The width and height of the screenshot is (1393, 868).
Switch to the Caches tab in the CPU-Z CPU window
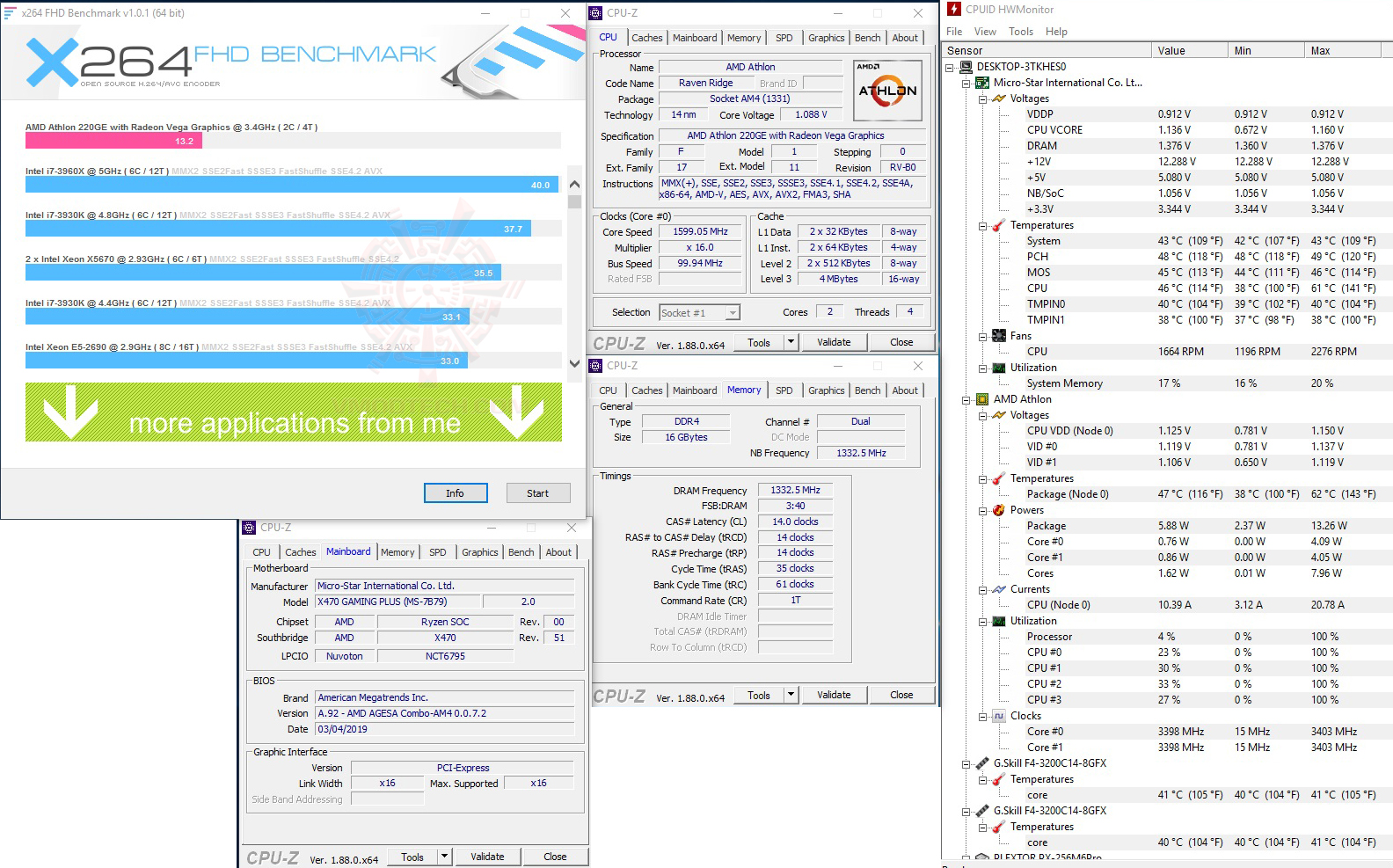pyautogui.click(x=647, y=38)
